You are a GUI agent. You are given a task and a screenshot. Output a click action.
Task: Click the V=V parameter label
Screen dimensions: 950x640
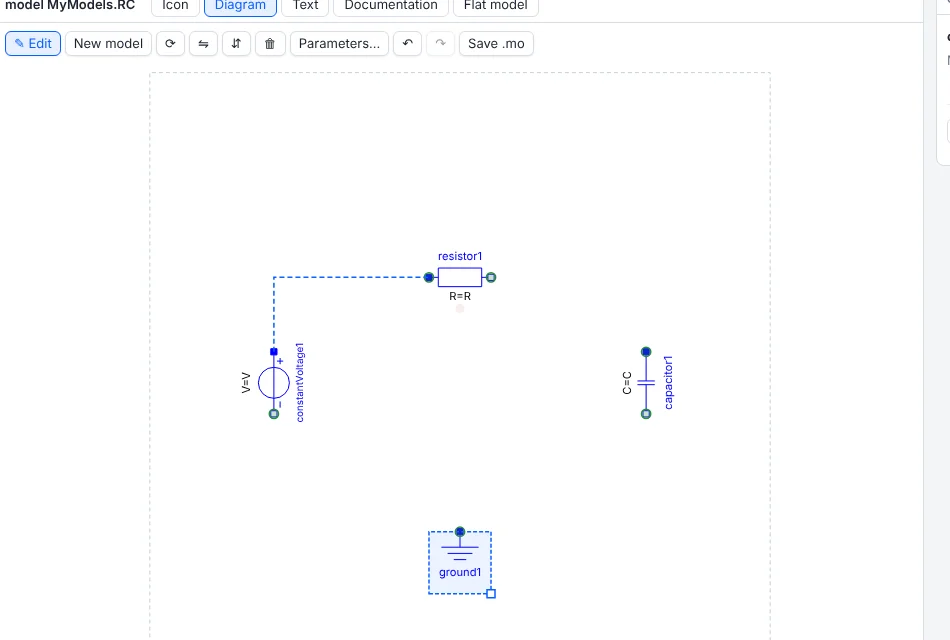[246, 383]
